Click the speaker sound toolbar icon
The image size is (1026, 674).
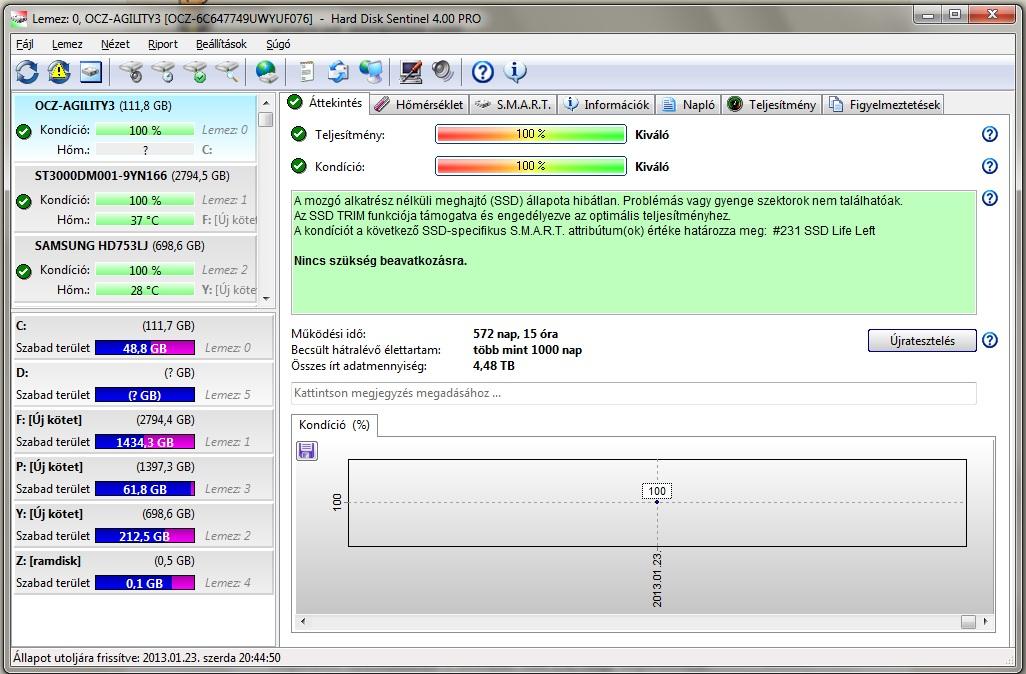[x=443, y=71]
